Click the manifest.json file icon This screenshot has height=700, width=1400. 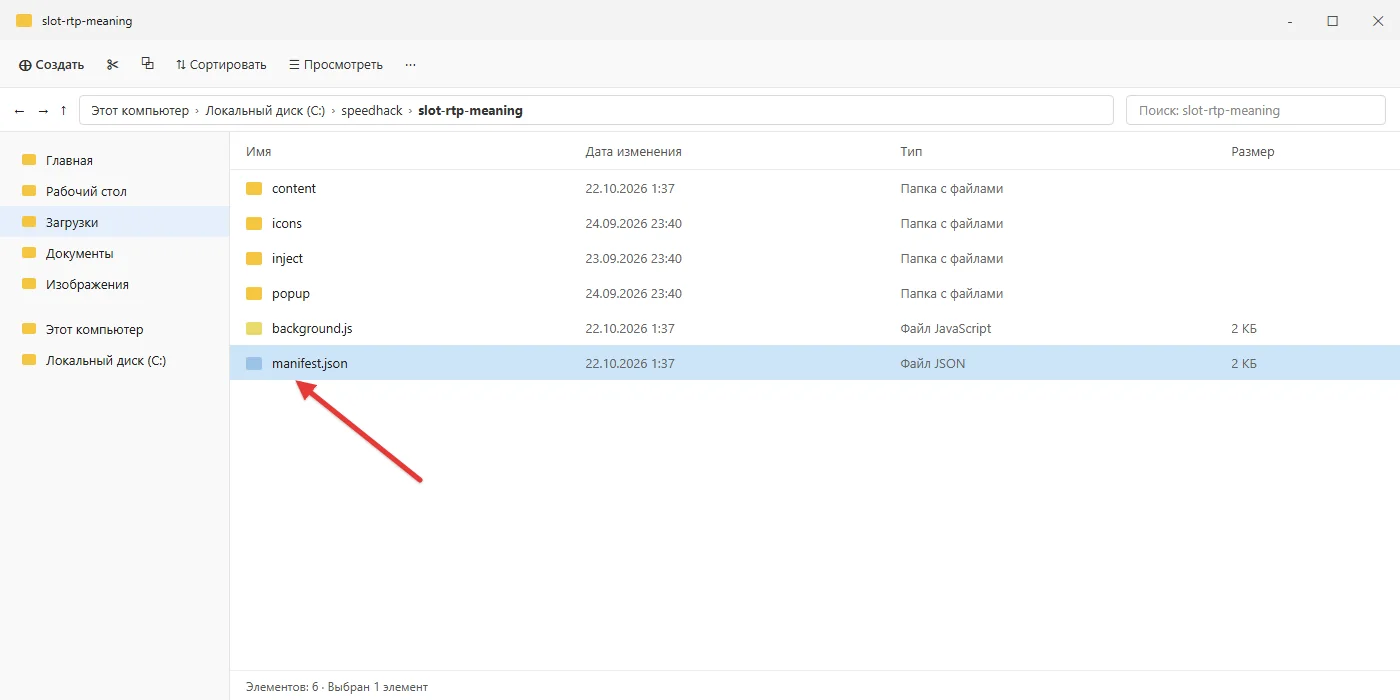[254, 363]
